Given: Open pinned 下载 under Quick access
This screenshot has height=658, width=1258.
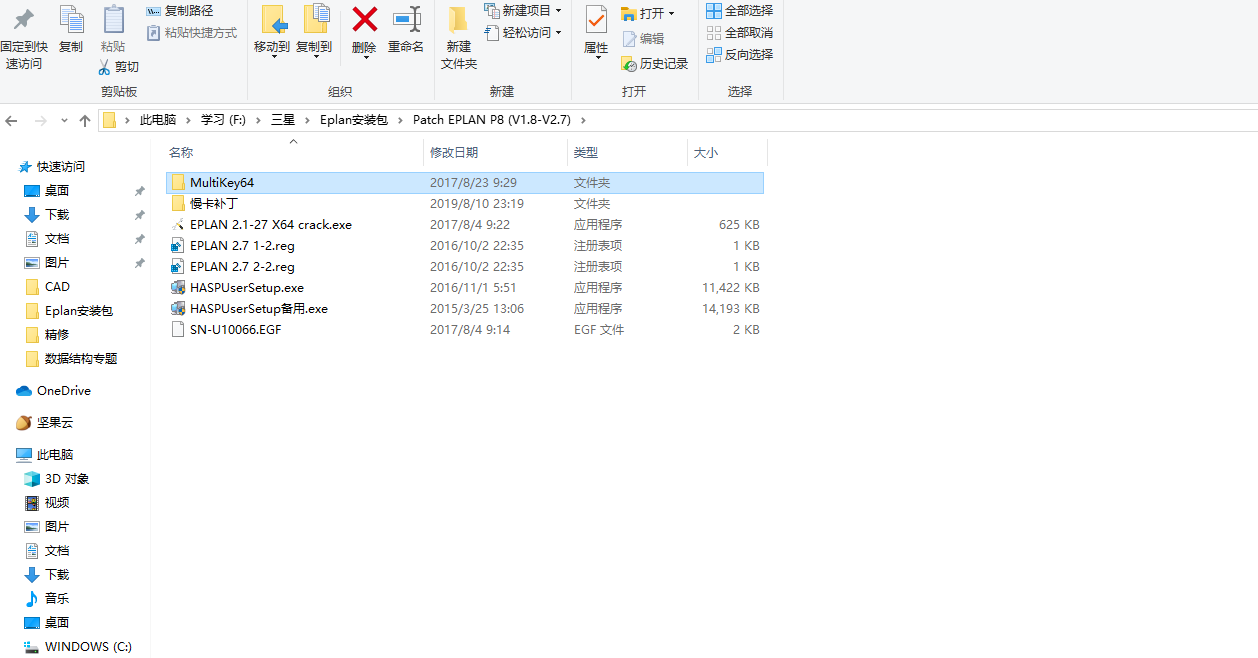Looking at the screenshot, I should pos(57,215).
